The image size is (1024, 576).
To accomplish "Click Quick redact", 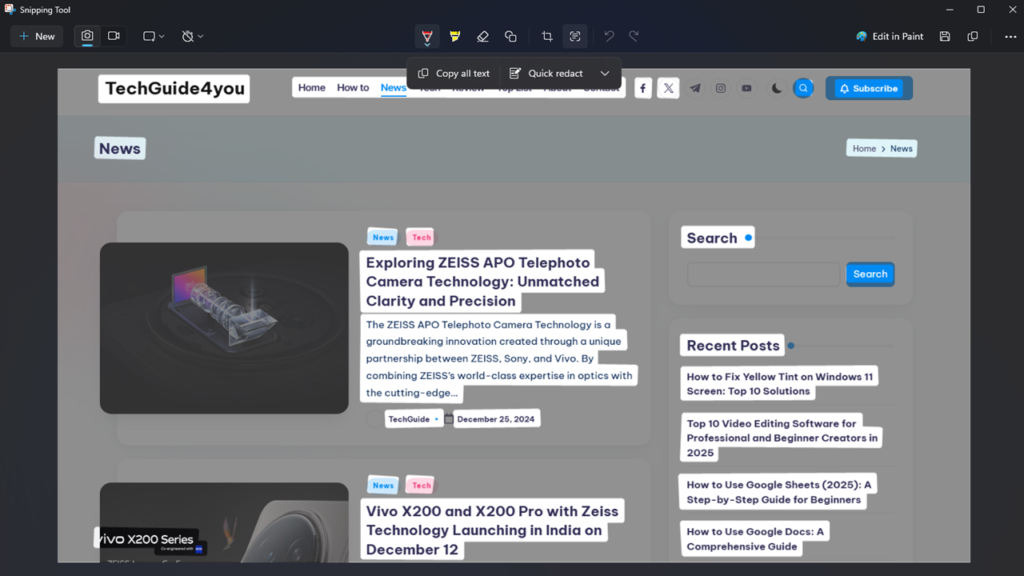I will click(x=546, y=73).
